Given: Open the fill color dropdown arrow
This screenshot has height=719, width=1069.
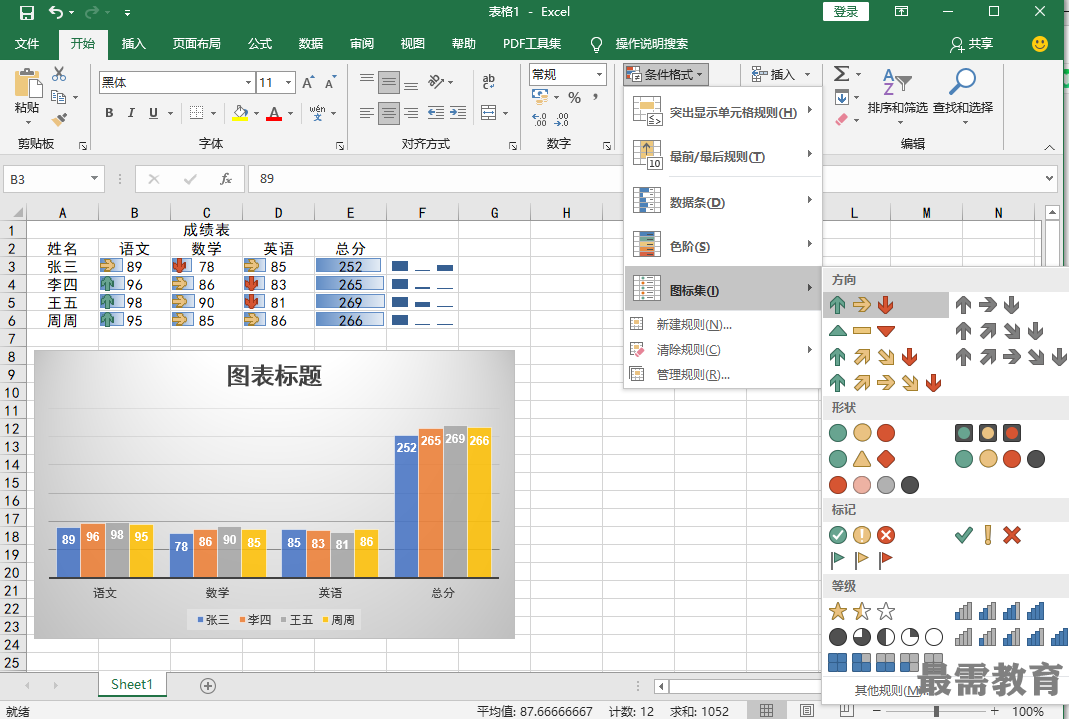Looking at the screenshot, I should [x=256, y=113].
